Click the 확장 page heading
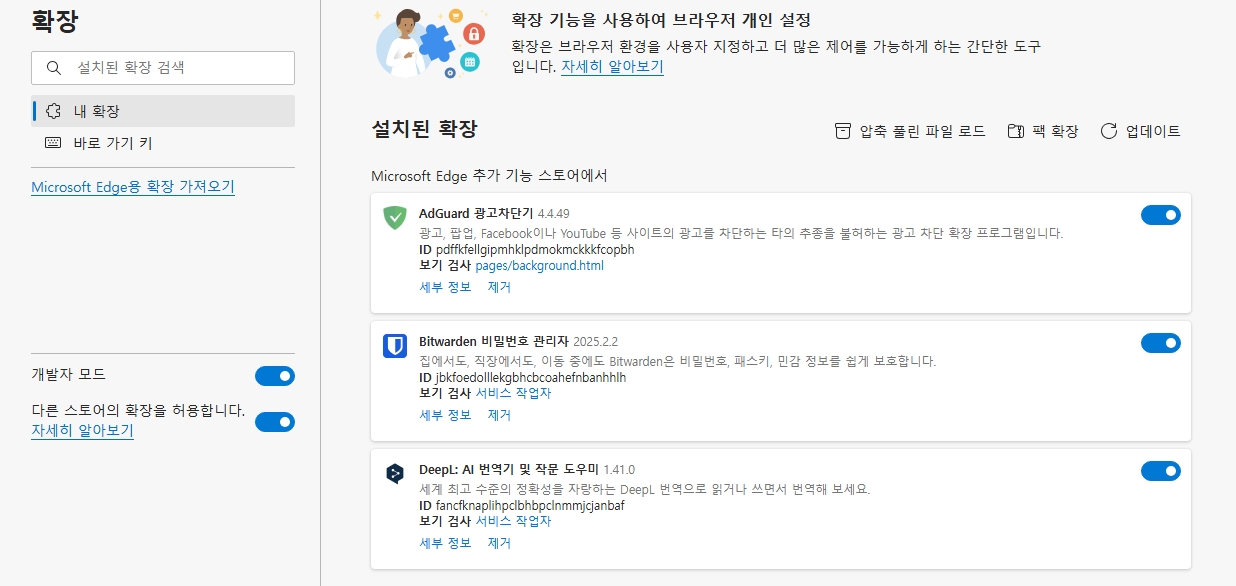This screenshot has width=1236, height=586. coord(55,20)
